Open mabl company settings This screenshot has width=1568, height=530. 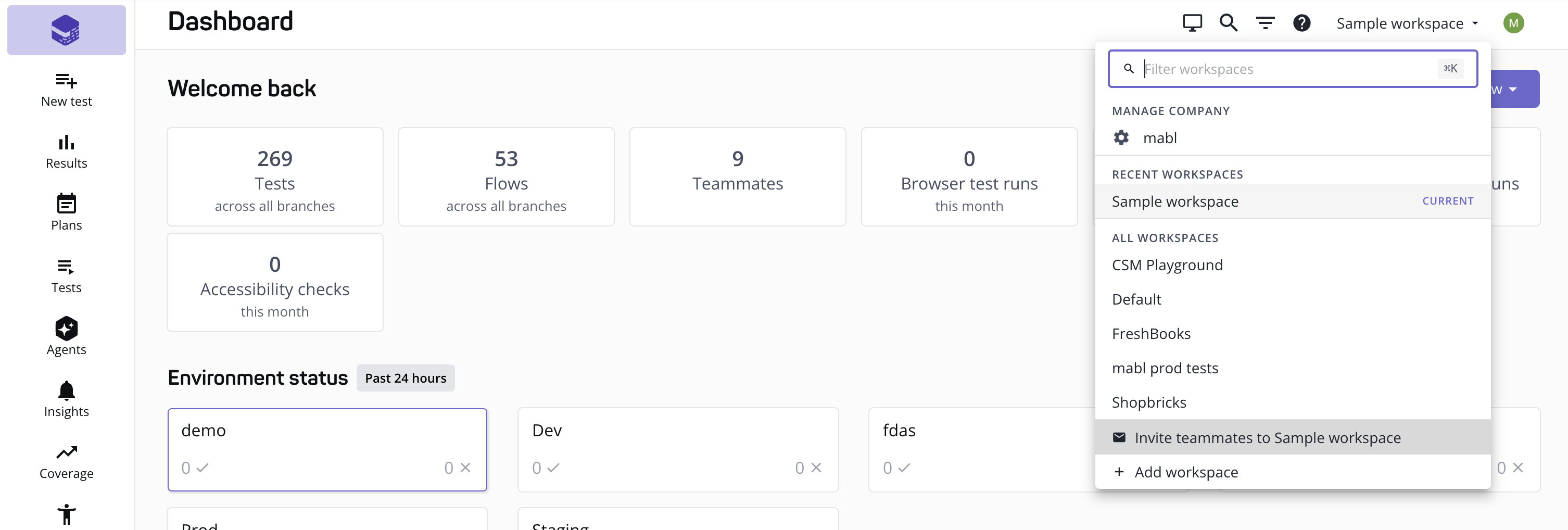pyautogui.click(x=1292, y=137)
